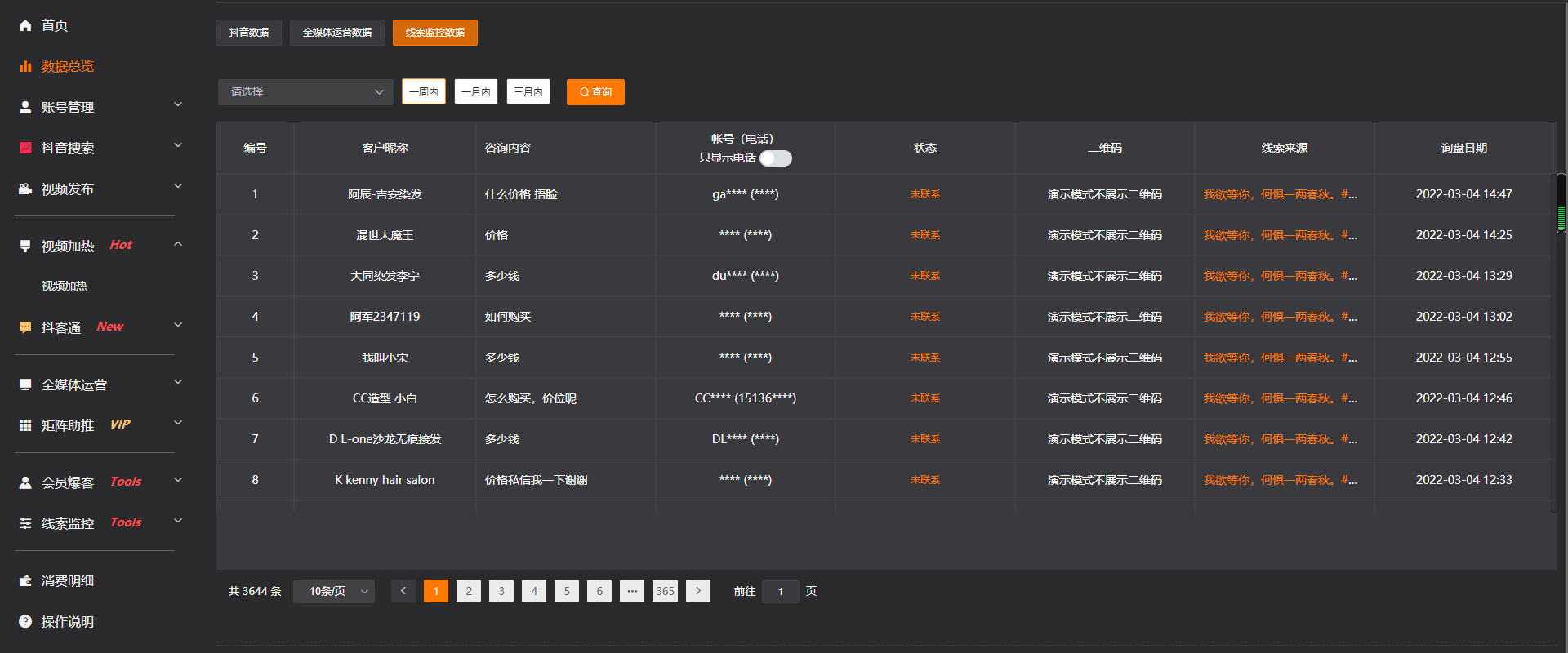The image size is (1568, 653).
Task: Open 操作说明 in the sidebar
Action: coord(68,621)
